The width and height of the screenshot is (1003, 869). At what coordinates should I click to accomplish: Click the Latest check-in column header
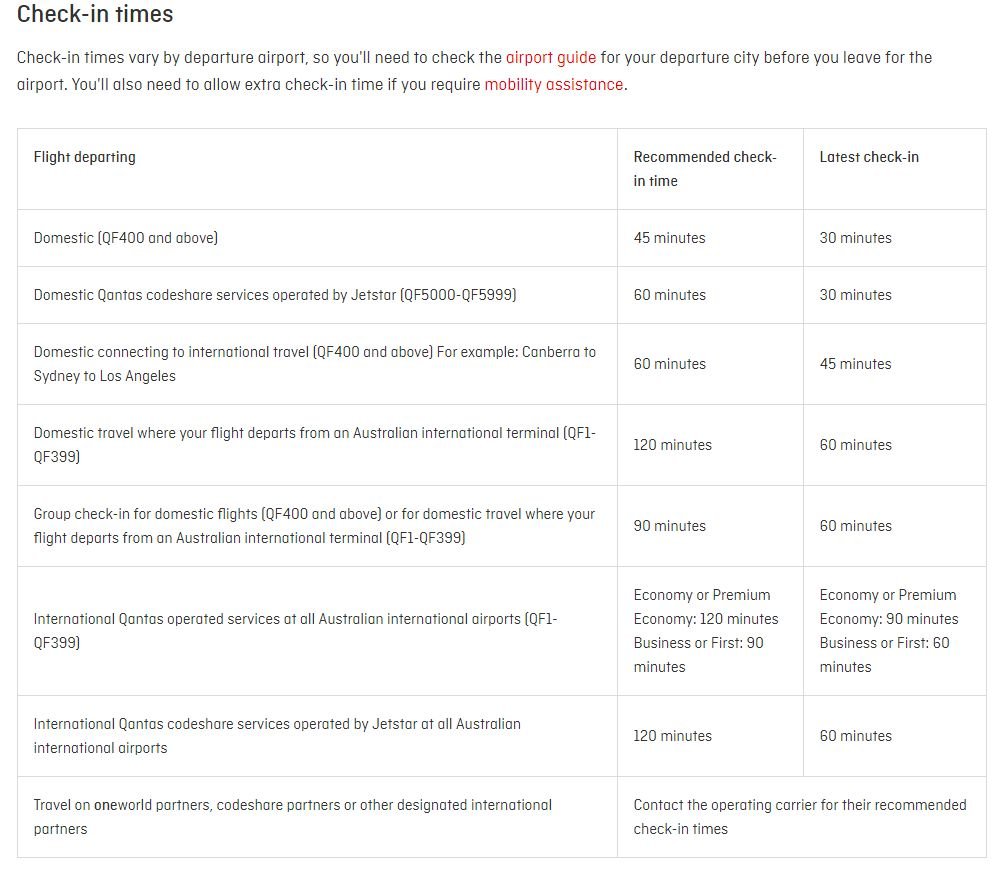point(868,157)
